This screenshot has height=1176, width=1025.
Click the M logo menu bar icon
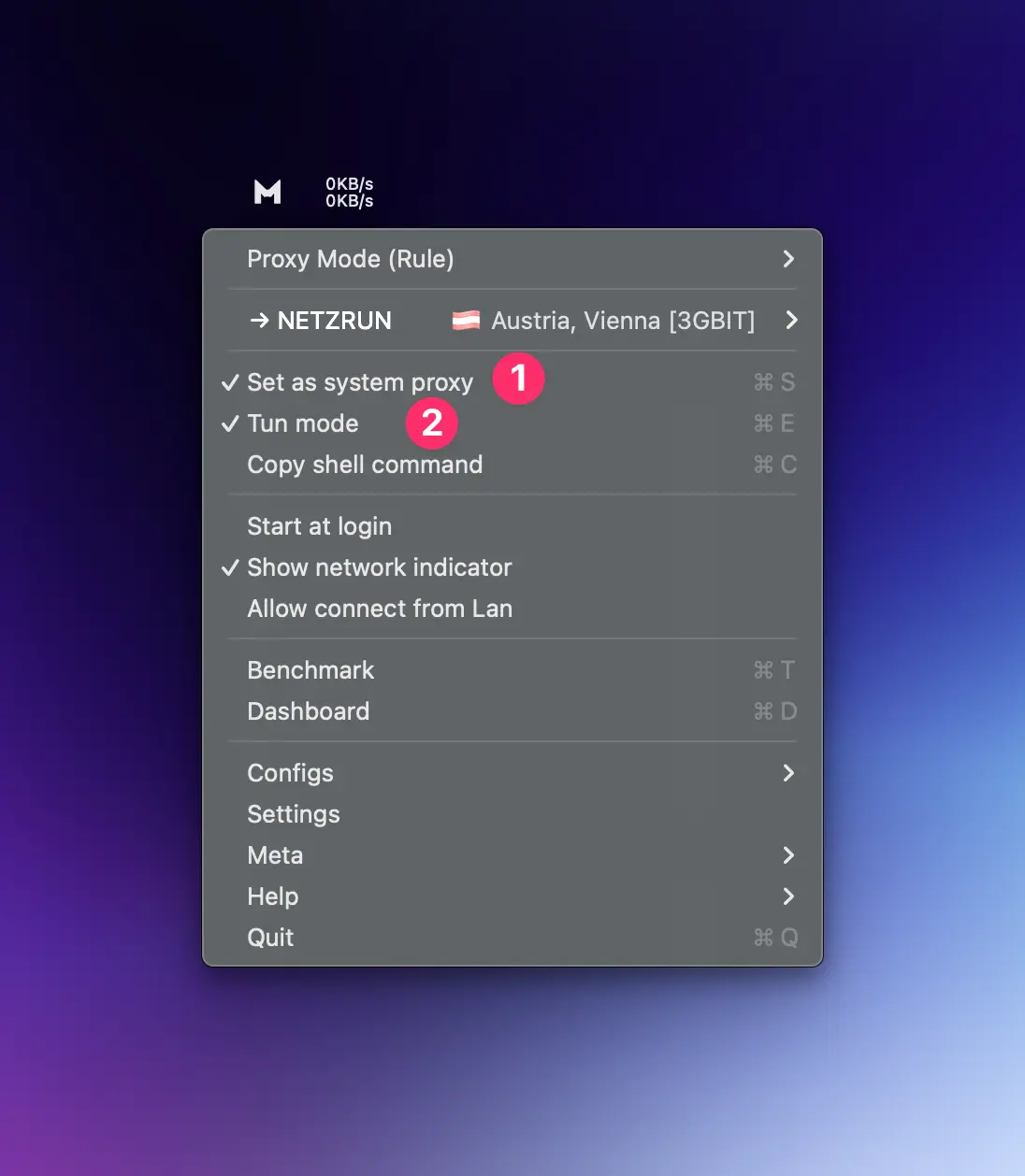pyautogui.click(x=267, y=192)
